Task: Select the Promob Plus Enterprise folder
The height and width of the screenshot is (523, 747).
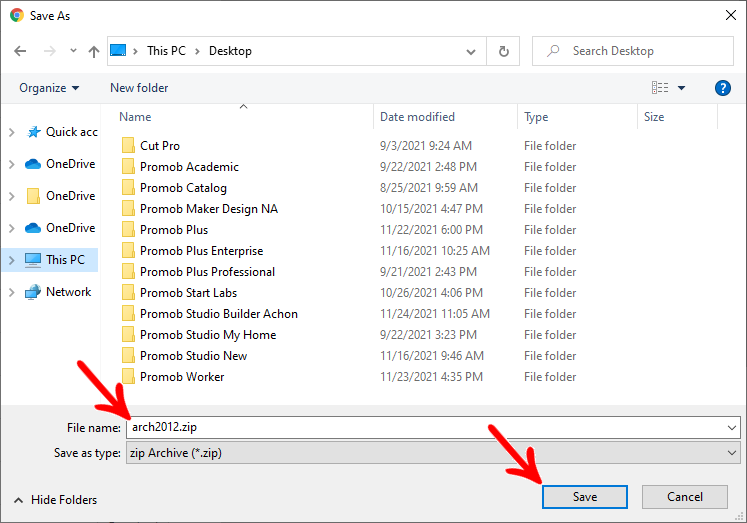Action: coord(202,251)
